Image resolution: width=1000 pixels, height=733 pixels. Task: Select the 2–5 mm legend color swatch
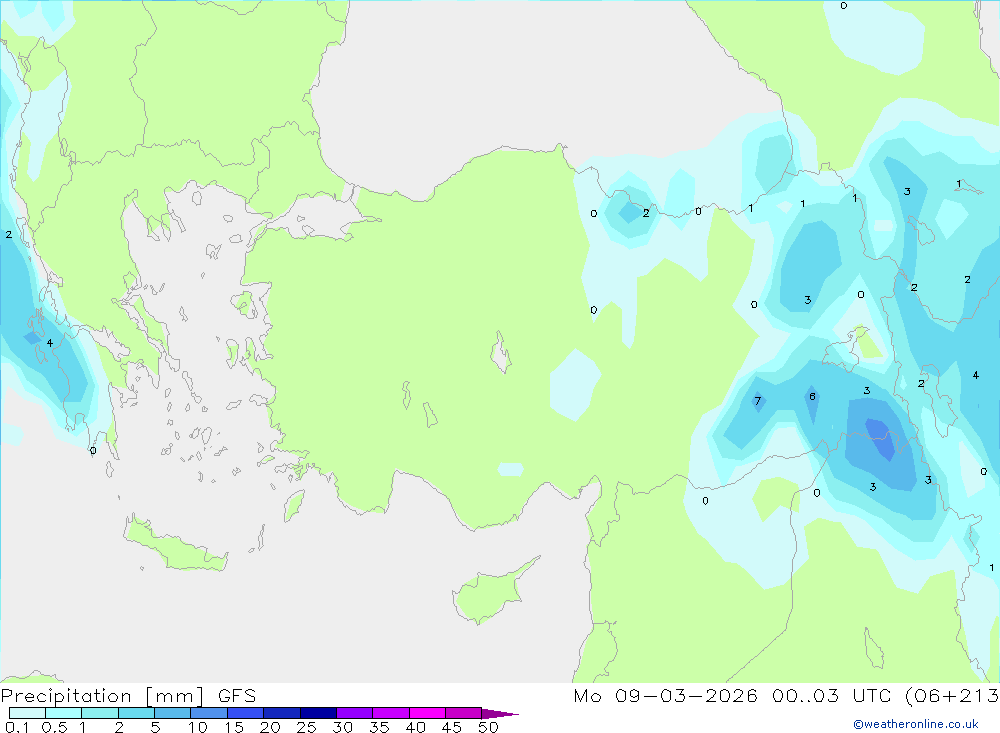click(136, 713)
